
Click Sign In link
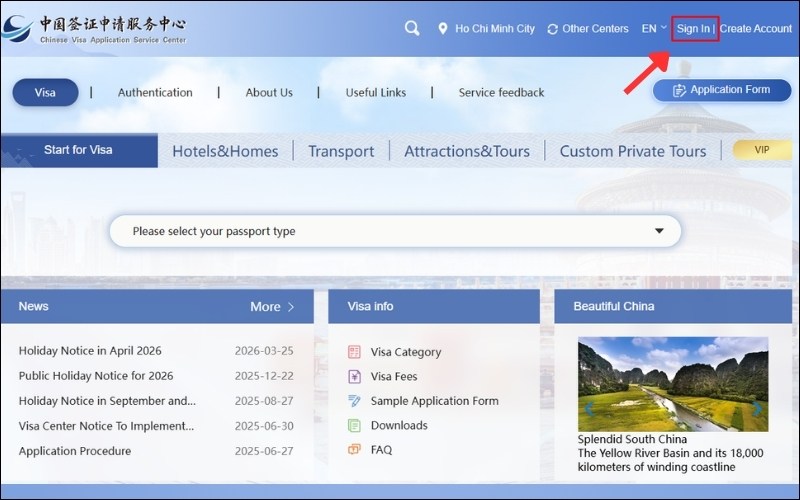pos(693,29)
